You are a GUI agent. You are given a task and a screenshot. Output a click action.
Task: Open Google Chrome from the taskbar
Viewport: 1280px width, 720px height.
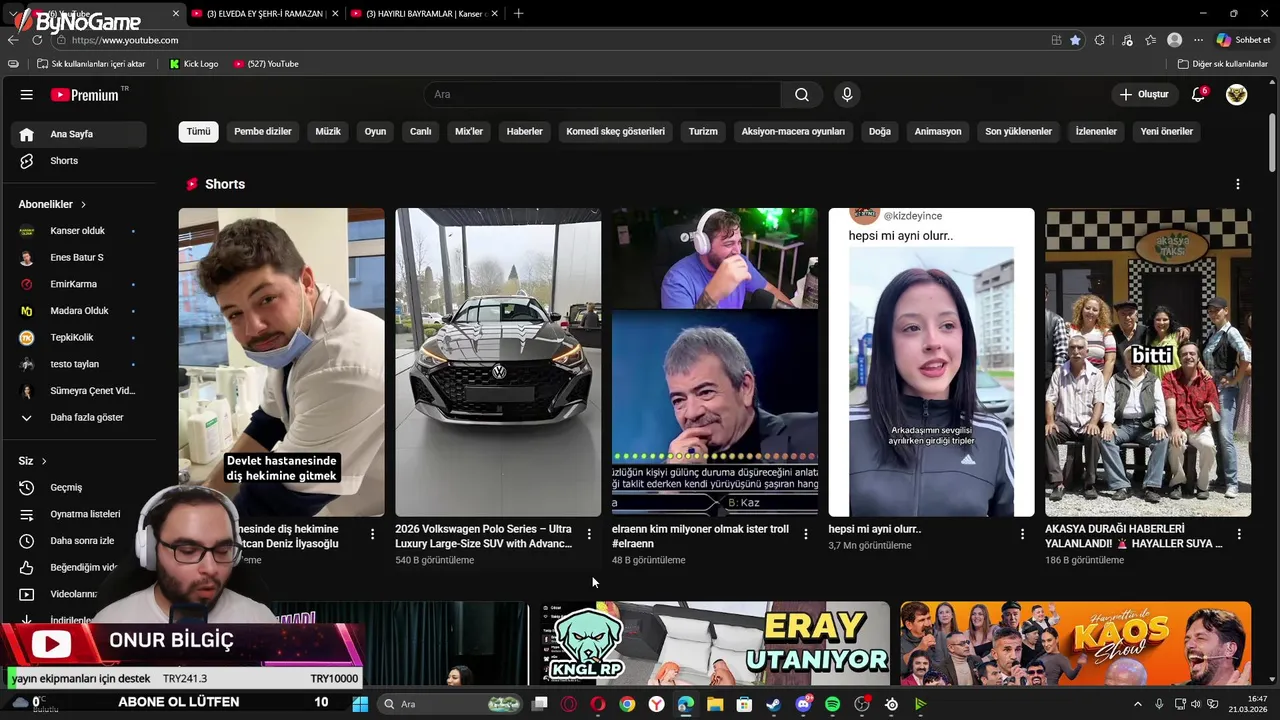(627, 704)
